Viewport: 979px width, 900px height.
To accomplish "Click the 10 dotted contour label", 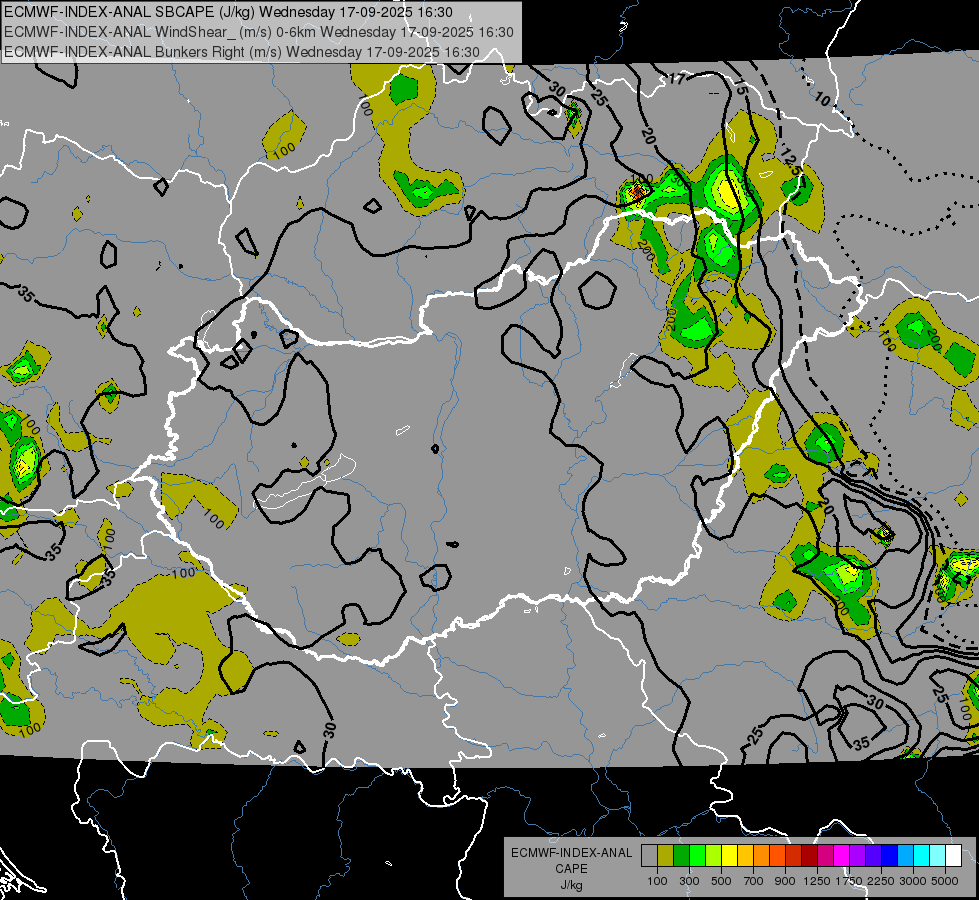I will point(821,99).
